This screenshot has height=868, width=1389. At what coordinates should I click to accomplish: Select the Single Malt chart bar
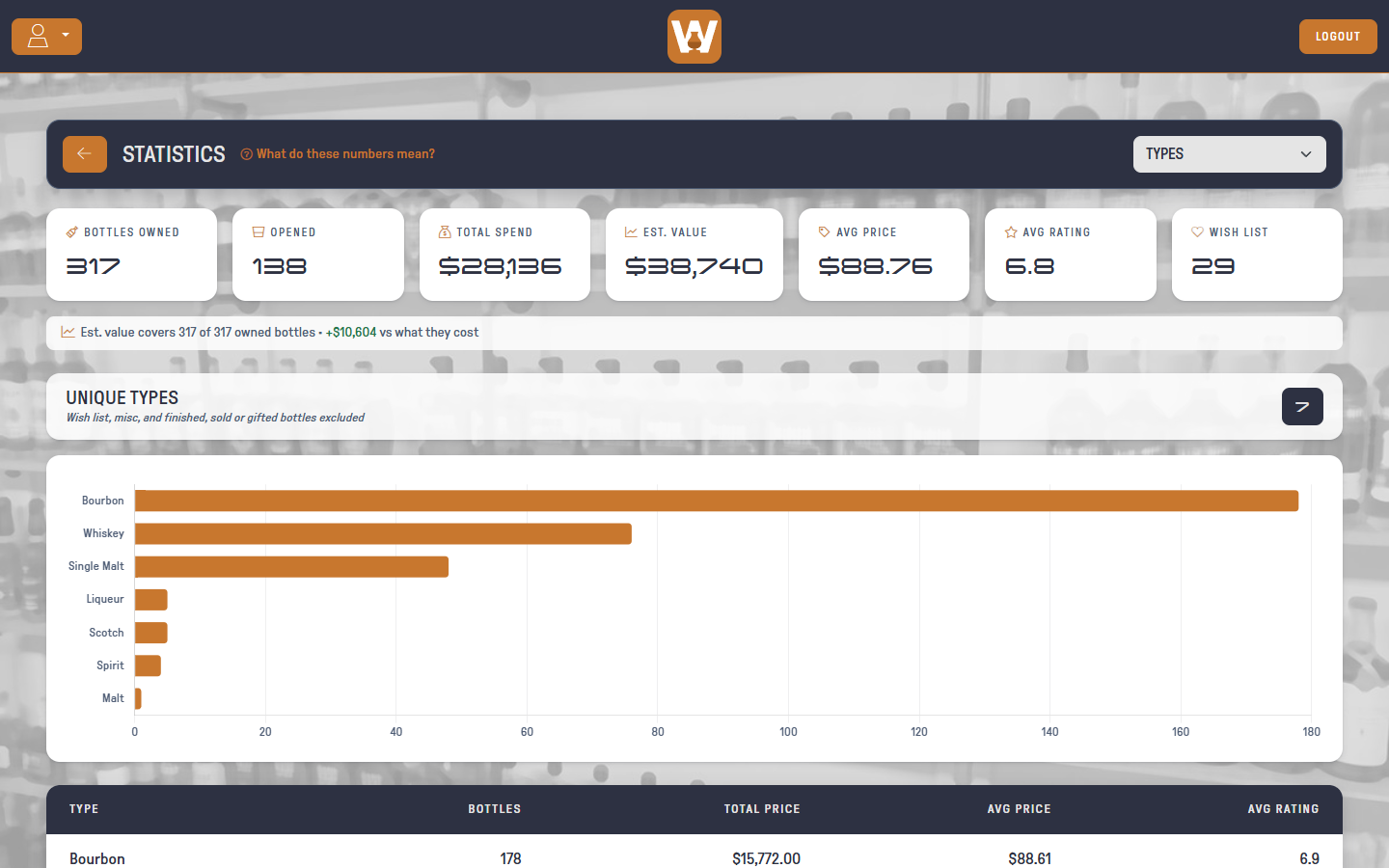(291, 567)
